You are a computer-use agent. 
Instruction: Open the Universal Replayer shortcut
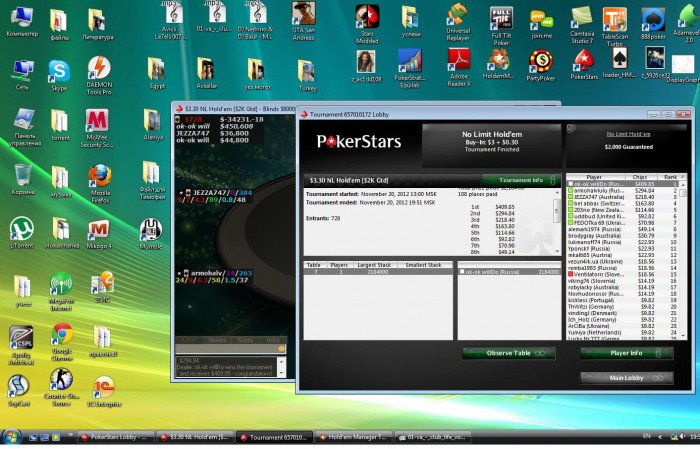point(458,22)
